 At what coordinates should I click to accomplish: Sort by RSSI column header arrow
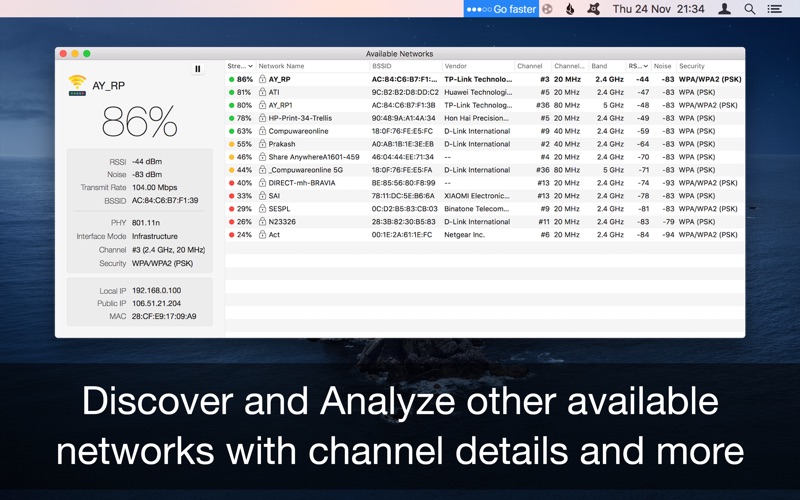click(645, 66)
